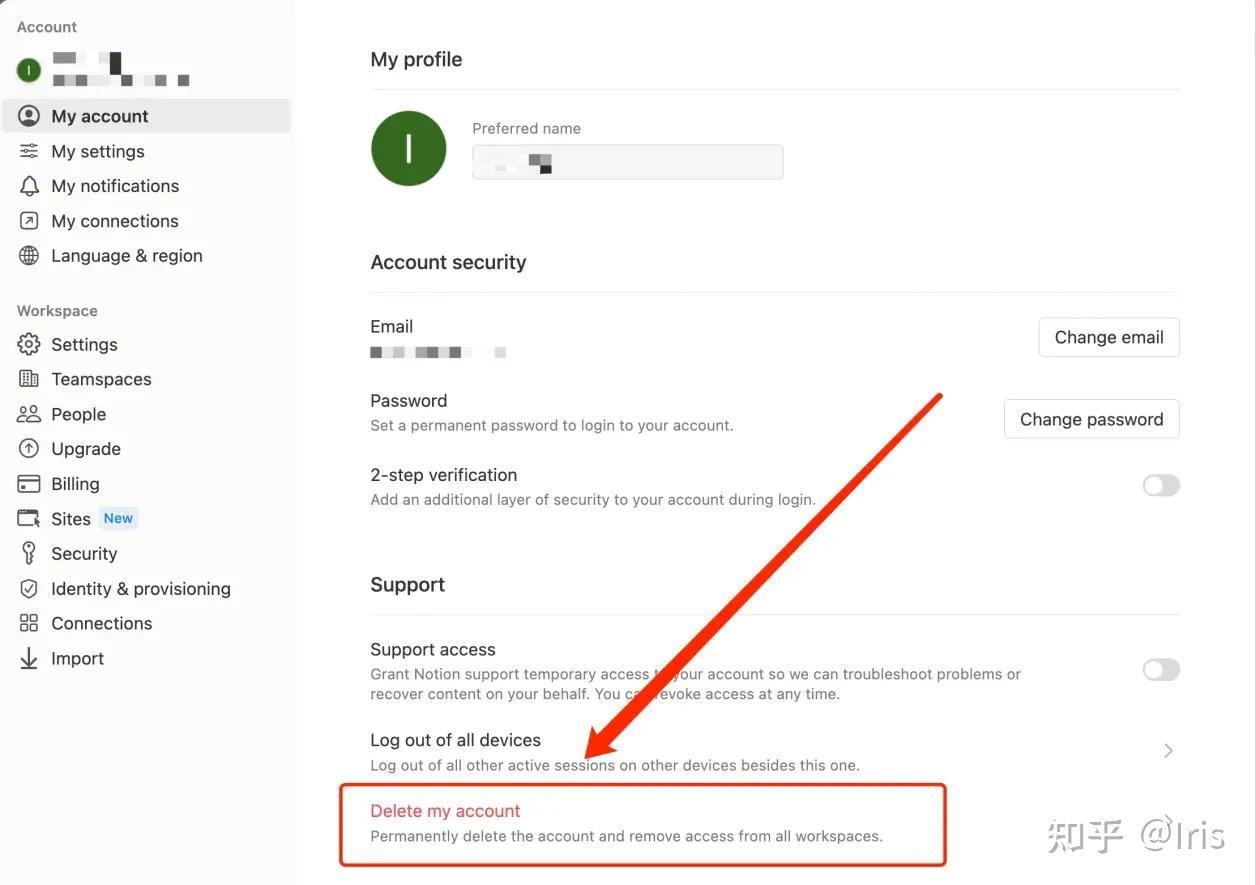Click the Identity & provisioning shield icon
Screen dimensions: 1256x885
pyautogui.click(x=29, y=589)
